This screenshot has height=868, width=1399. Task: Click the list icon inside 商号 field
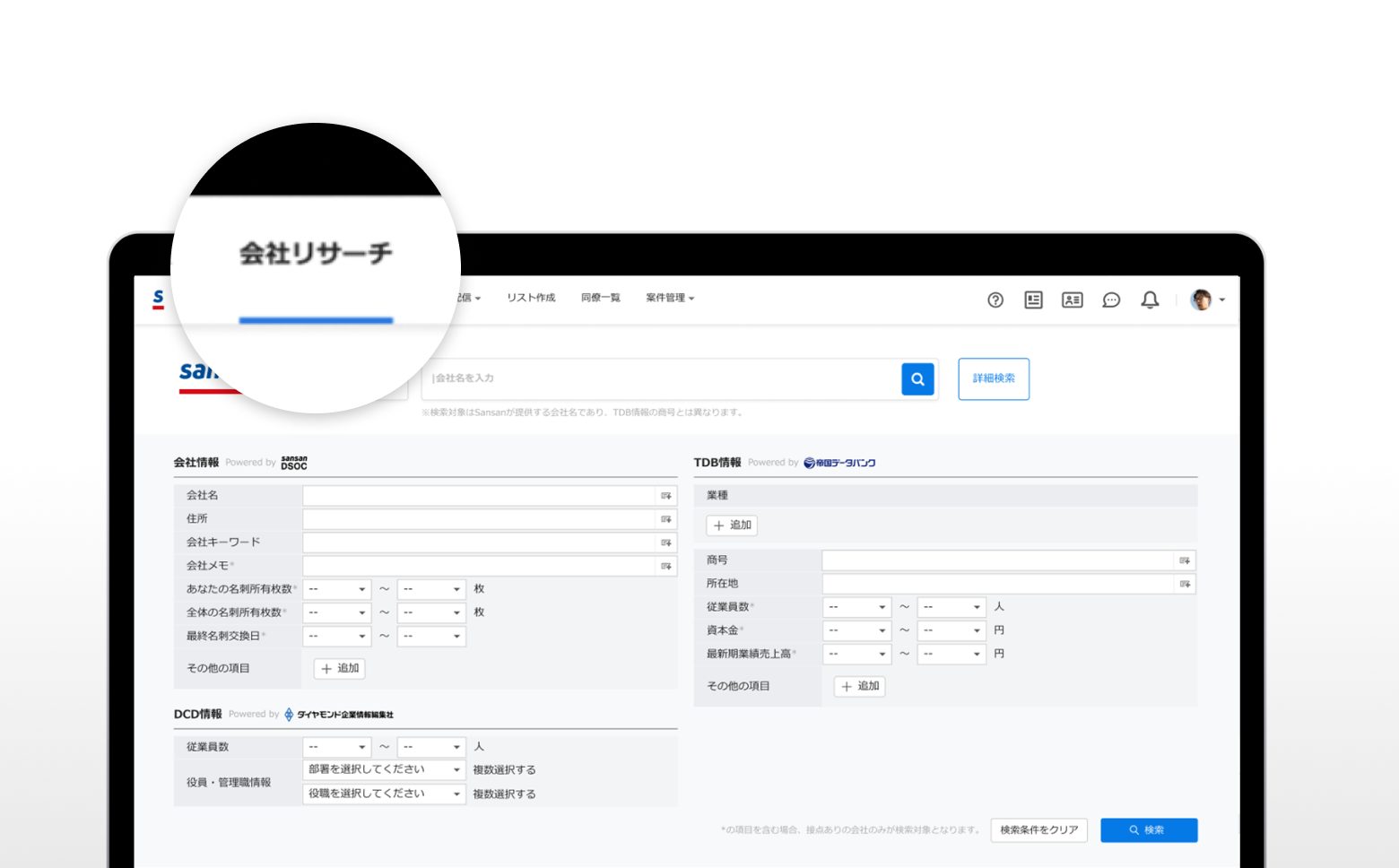pyautogui.click(x=1185, y=560)
